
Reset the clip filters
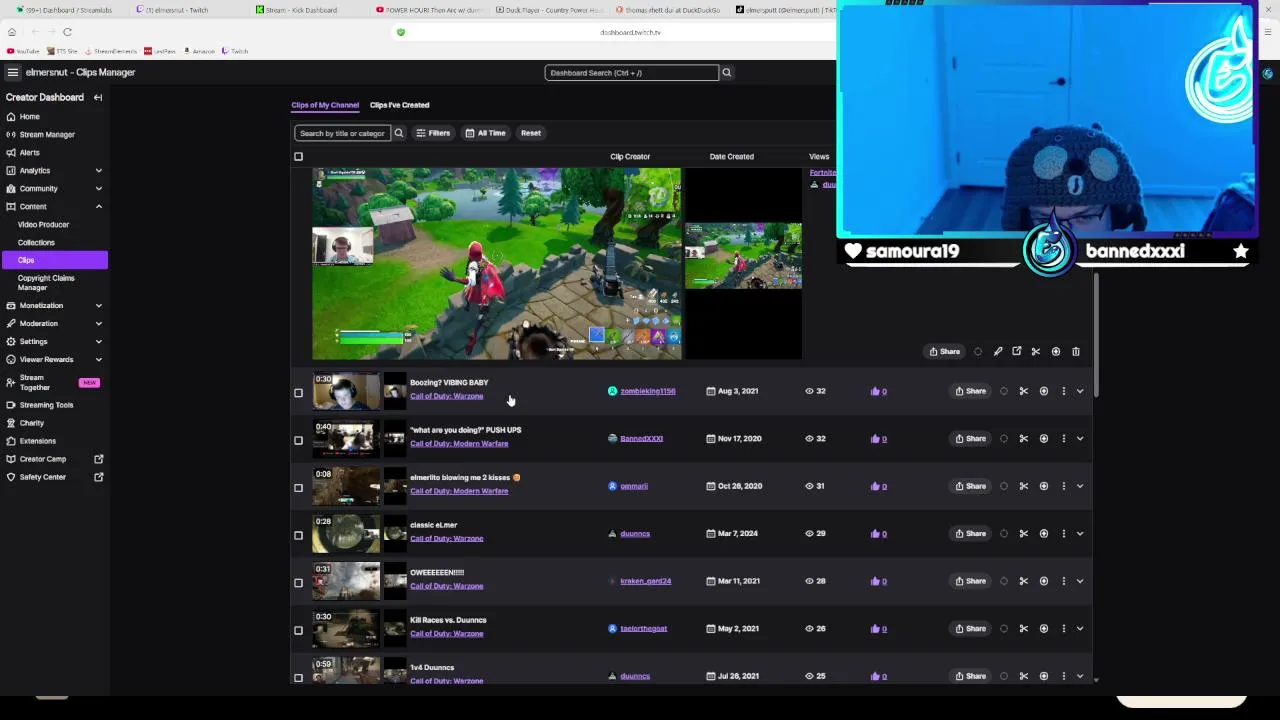(x=531, y=133)
